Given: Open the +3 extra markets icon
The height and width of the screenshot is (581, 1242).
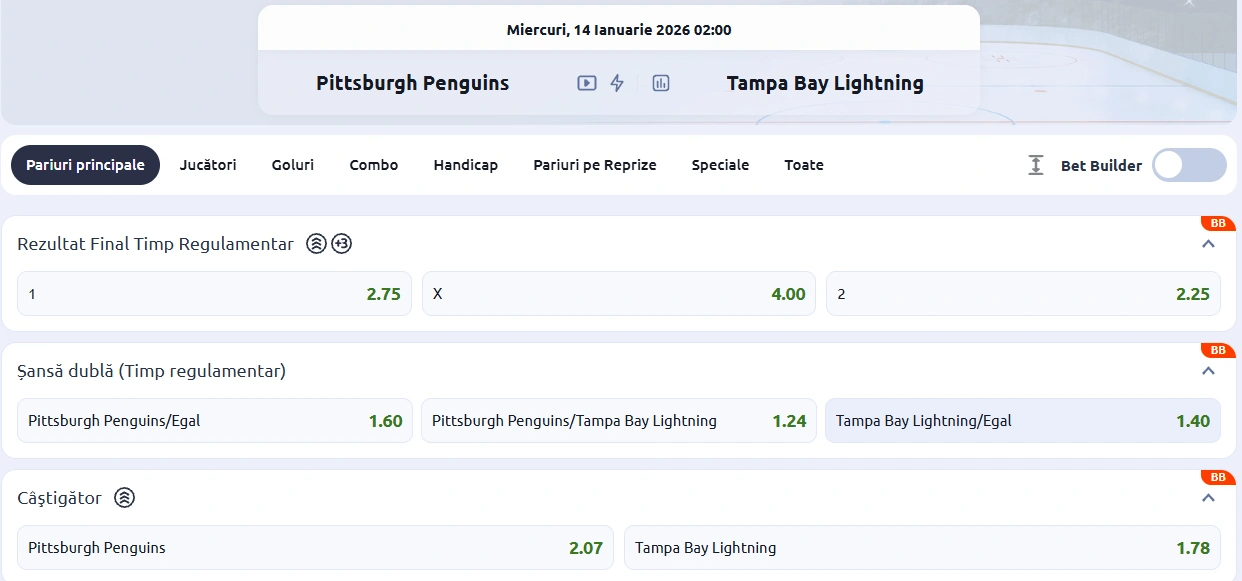Looking at the screenshot, I should click(341, 243).
